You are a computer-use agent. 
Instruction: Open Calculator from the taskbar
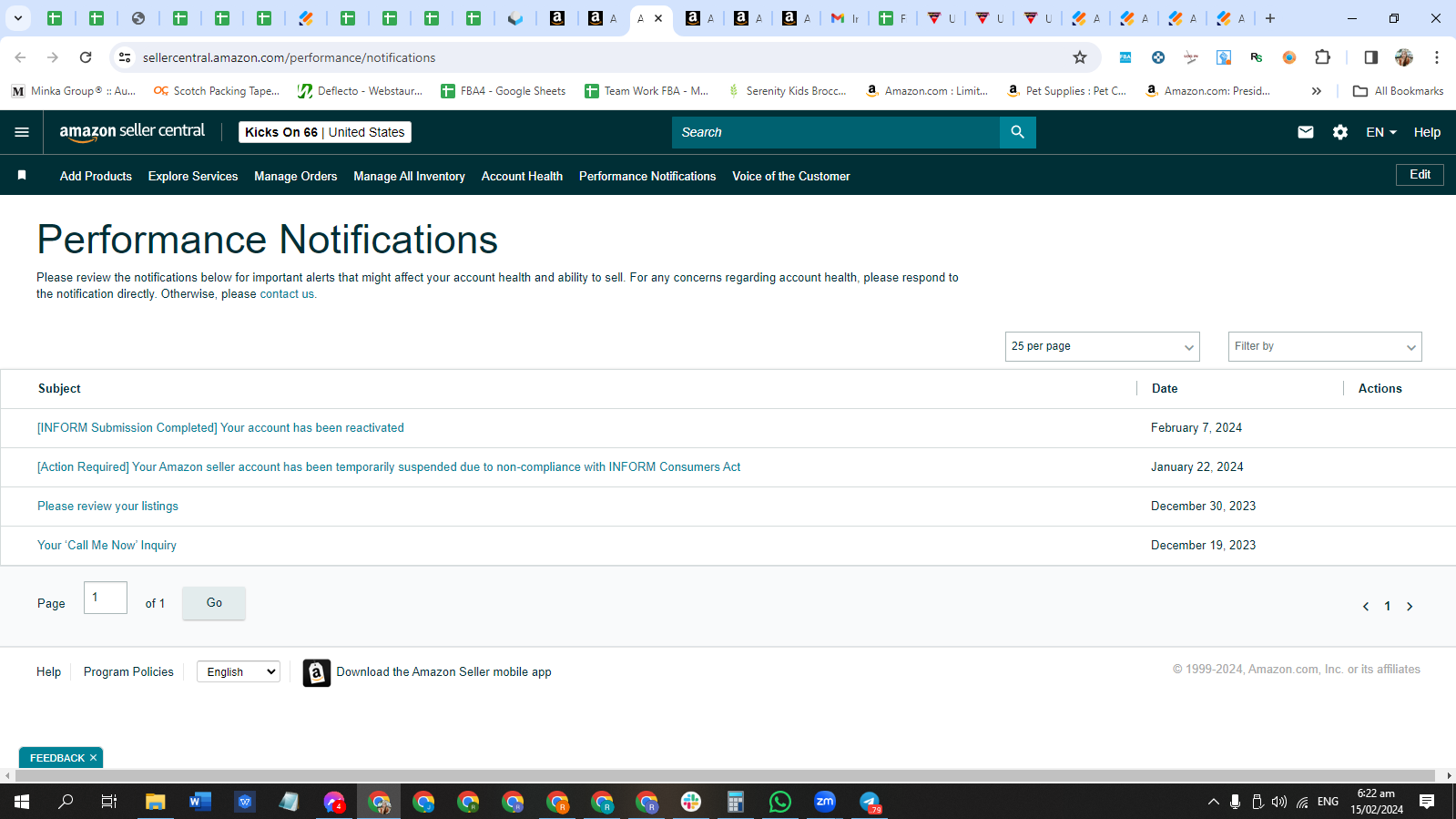pos(736,802)
